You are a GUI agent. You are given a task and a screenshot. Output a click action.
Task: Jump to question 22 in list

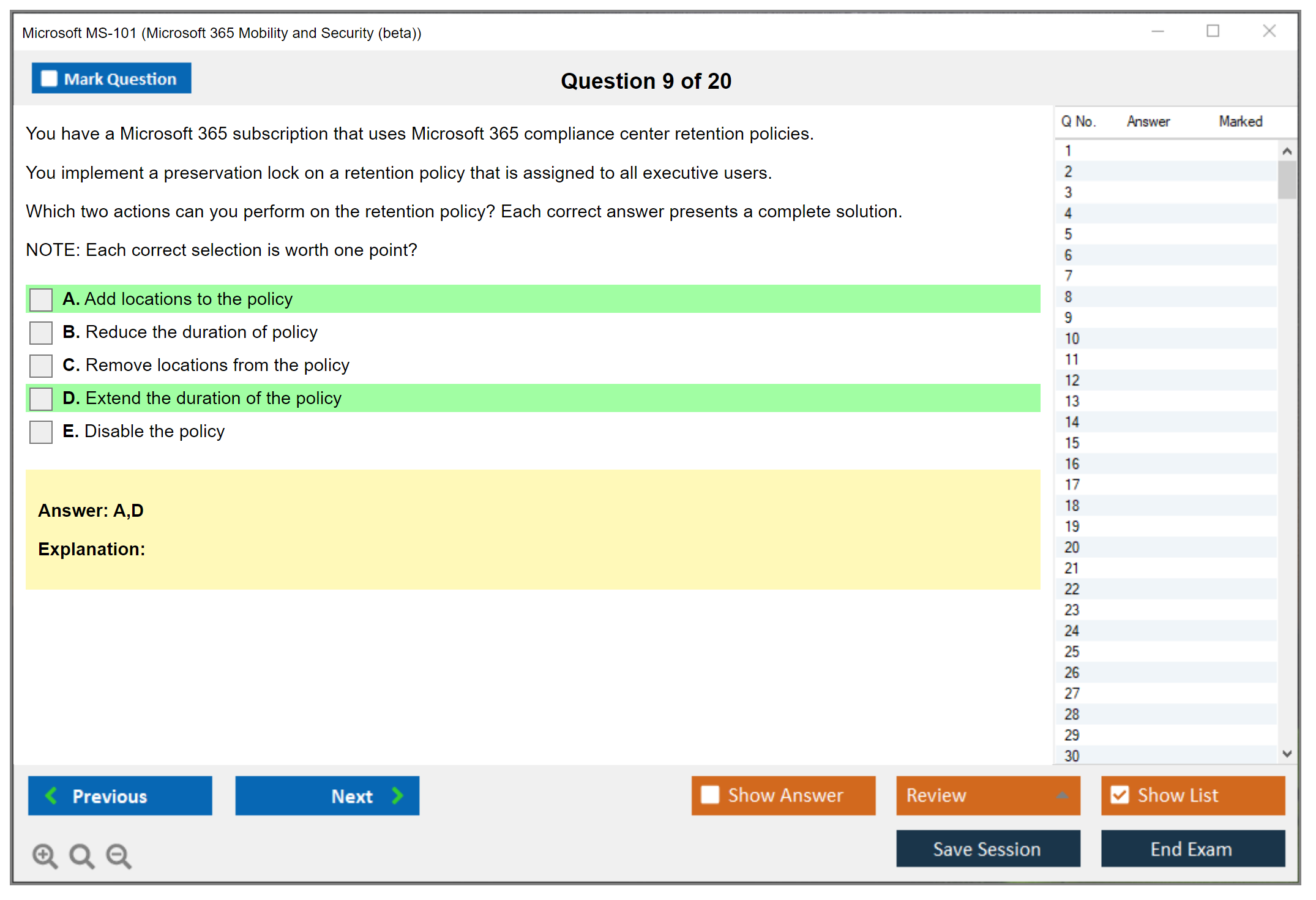point(1072,589)
